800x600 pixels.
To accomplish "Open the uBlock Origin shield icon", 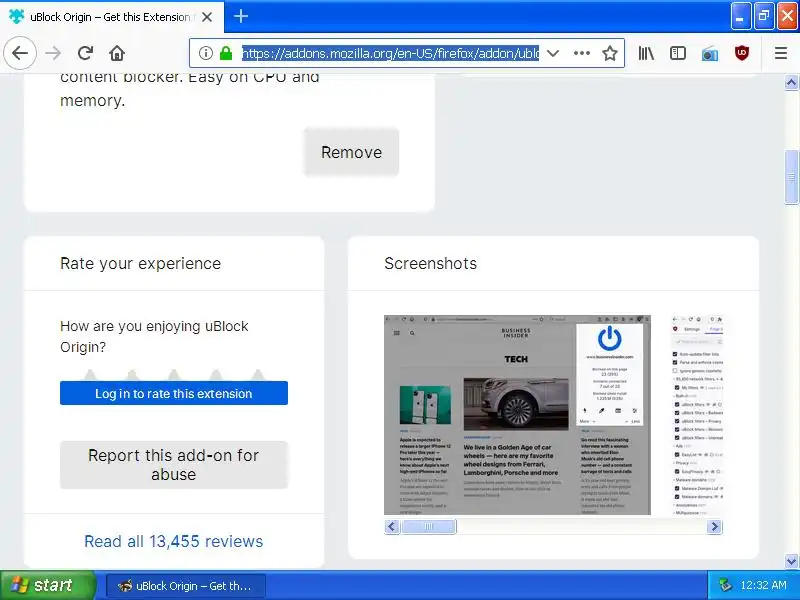I will point(742,53).
